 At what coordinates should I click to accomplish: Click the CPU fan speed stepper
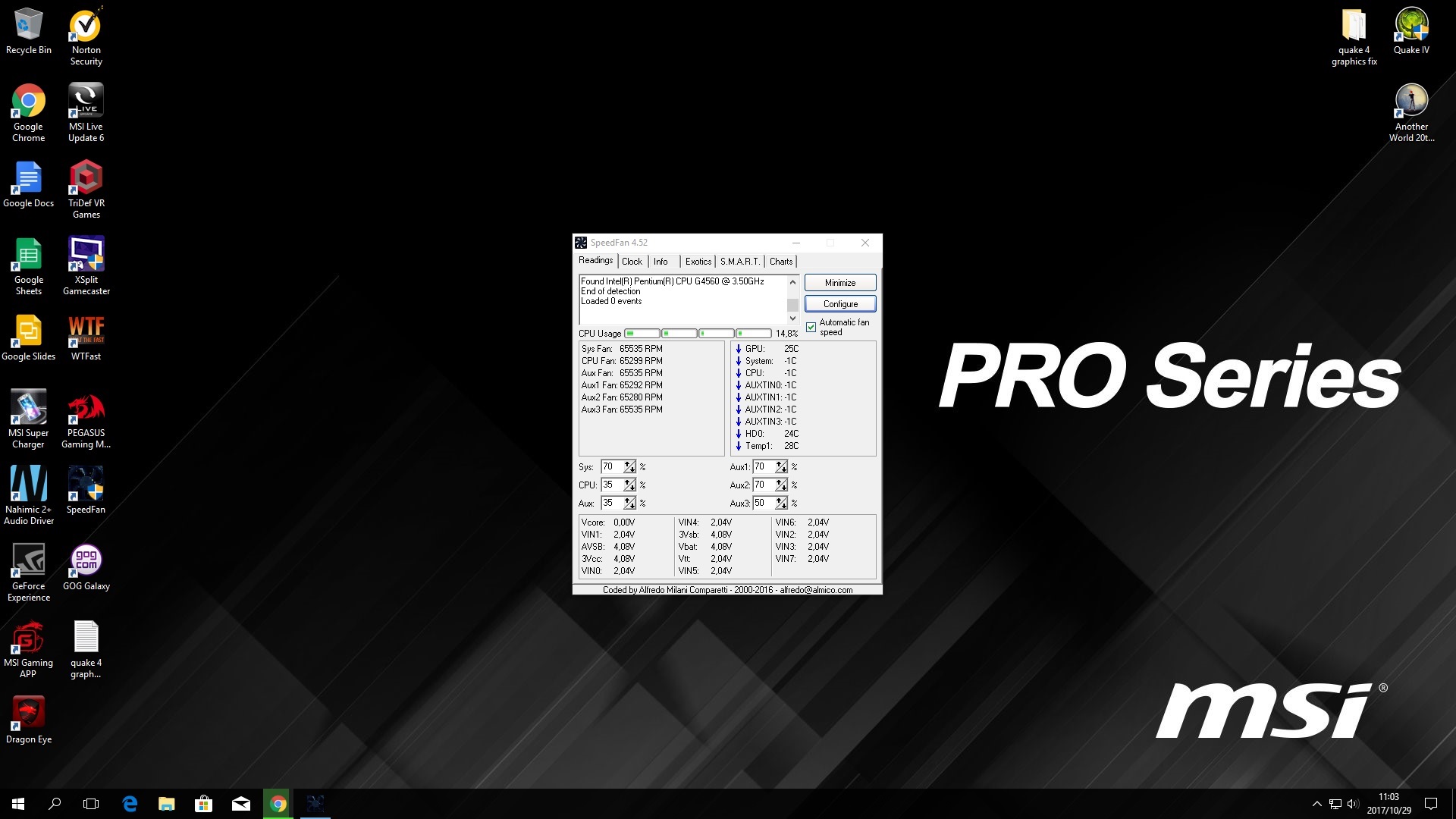coord(629,485)
